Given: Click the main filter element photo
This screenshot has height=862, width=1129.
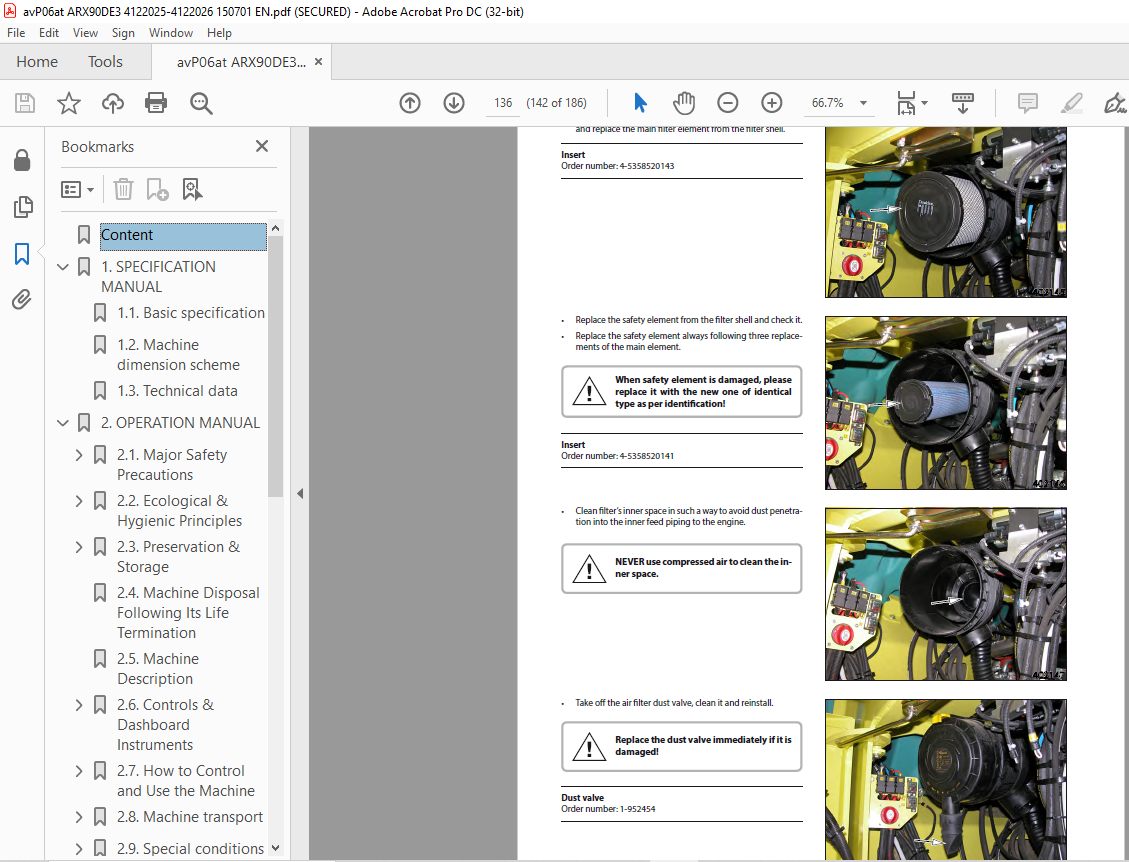Looking at the screenshot, I should (945, 212).
